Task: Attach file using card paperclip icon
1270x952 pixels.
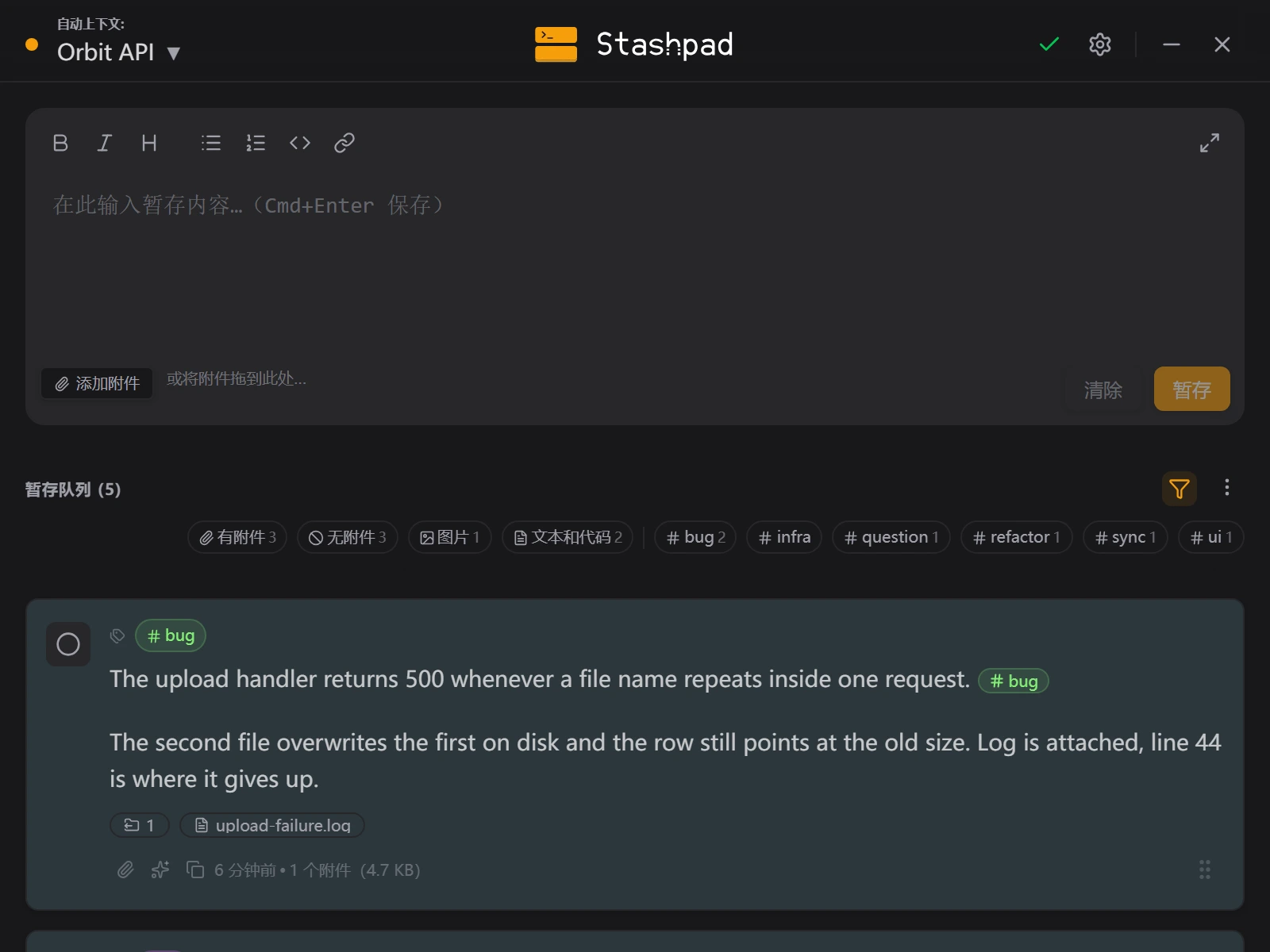Action: [125, 870]
